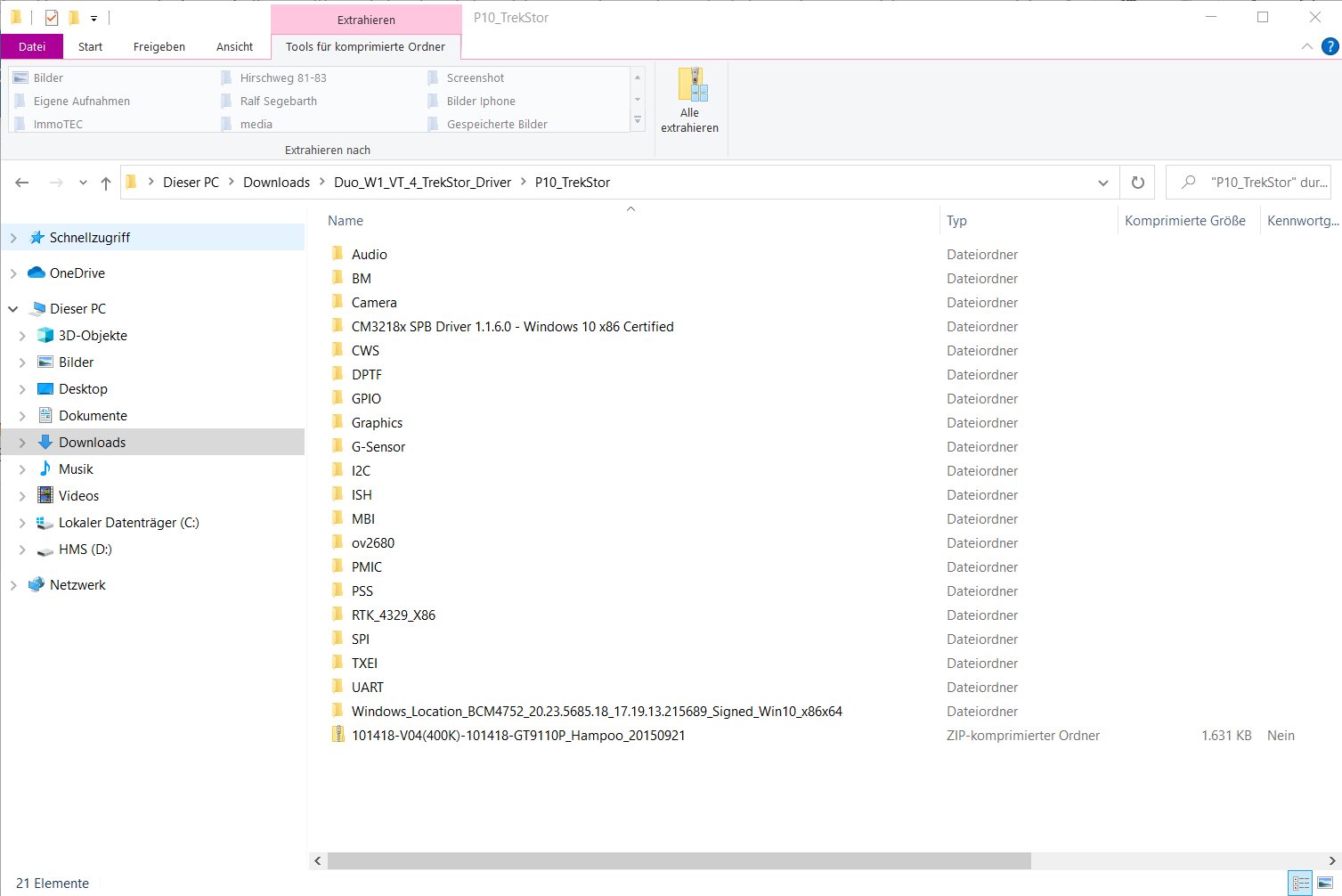Select the Audio folder icon
1342x896 pixels.
click(x=338, y=254)
